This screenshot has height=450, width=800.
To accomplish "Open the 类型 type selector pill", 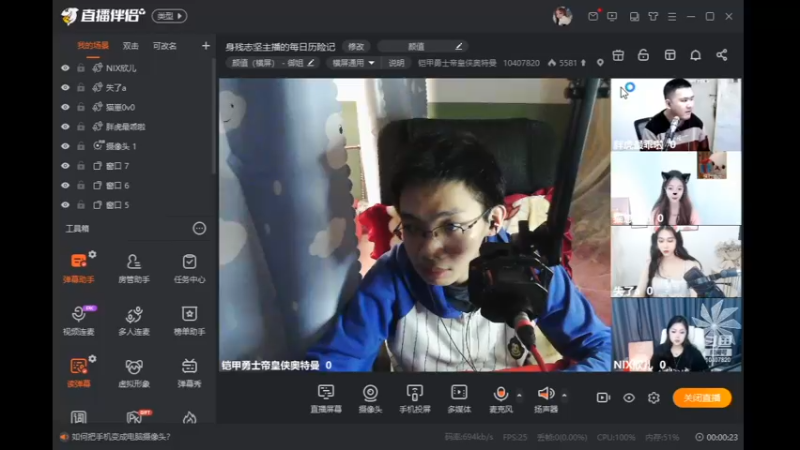I will [x=169, y=16].
